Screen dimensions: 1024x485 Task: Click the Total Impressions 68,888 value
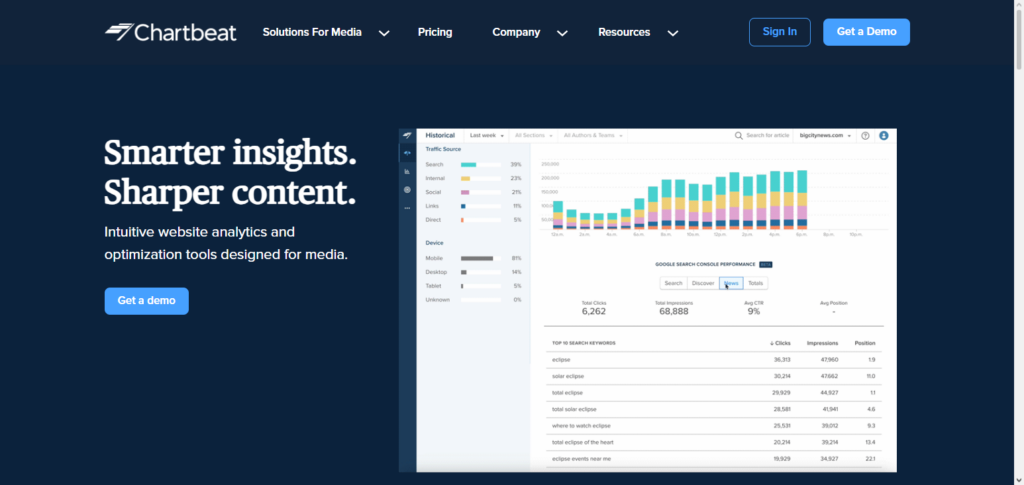tap(674, 311)
